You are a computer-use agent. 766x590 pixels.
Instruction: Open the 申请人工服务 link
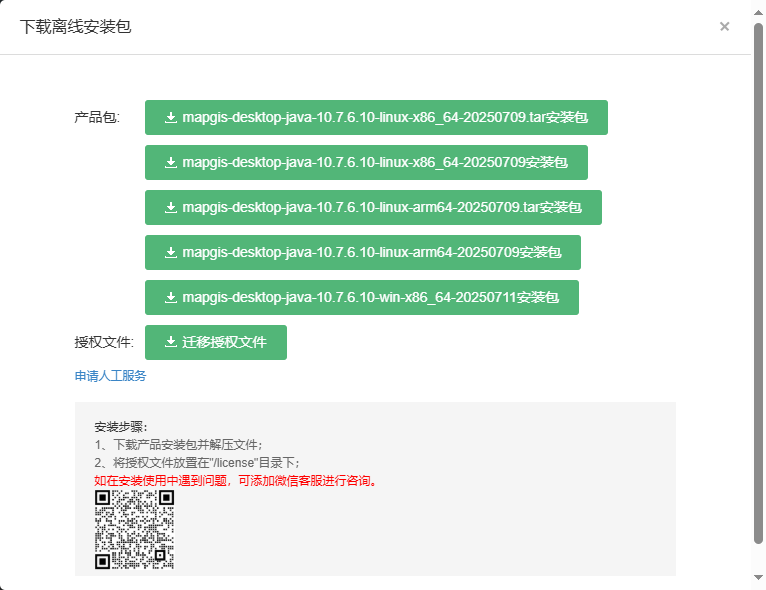(x=110, y=376)
